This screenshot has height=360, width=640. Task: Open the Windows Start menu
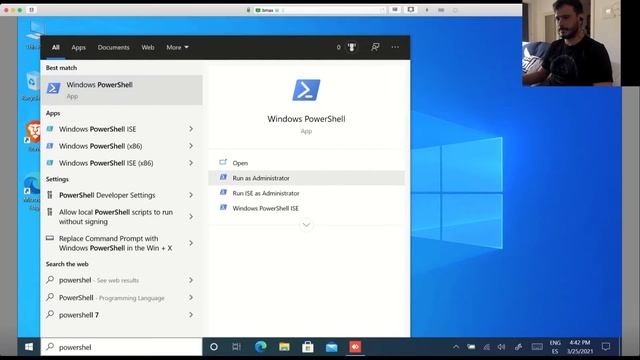pos(29,347)
